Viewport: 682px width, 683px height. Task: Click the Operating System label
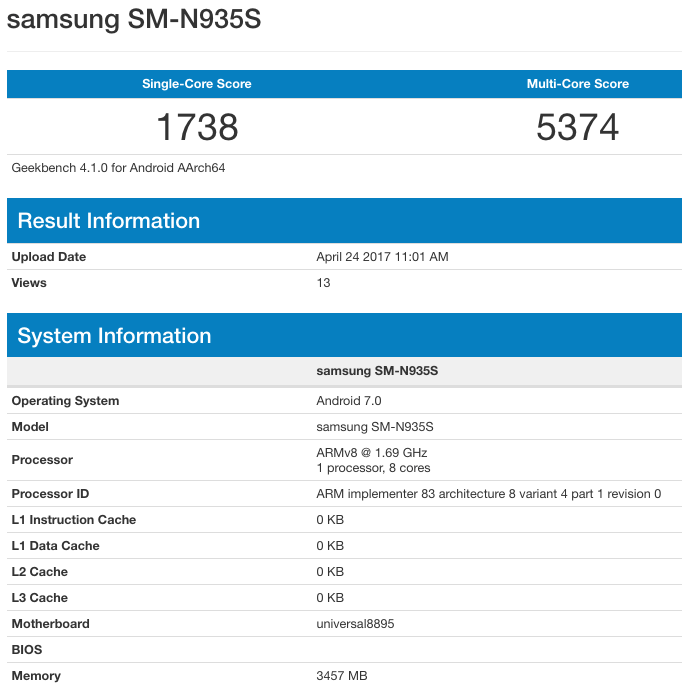pos(65,401)
